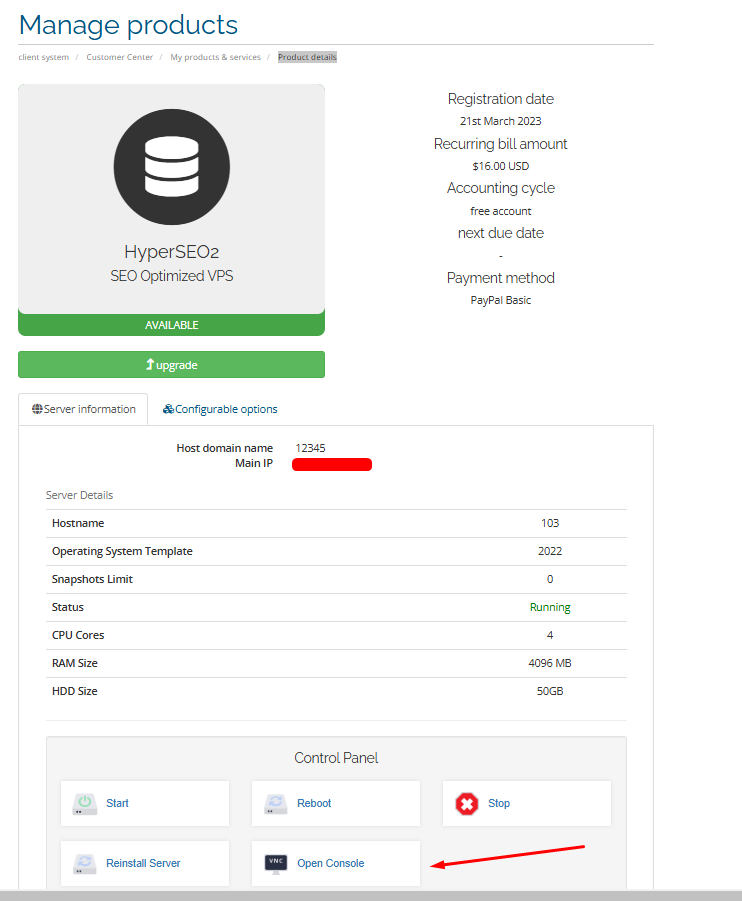This screenshot has width=742, height=901.
Task: Click the AVAILABLE status bar
Action: [x=171, y=325]
